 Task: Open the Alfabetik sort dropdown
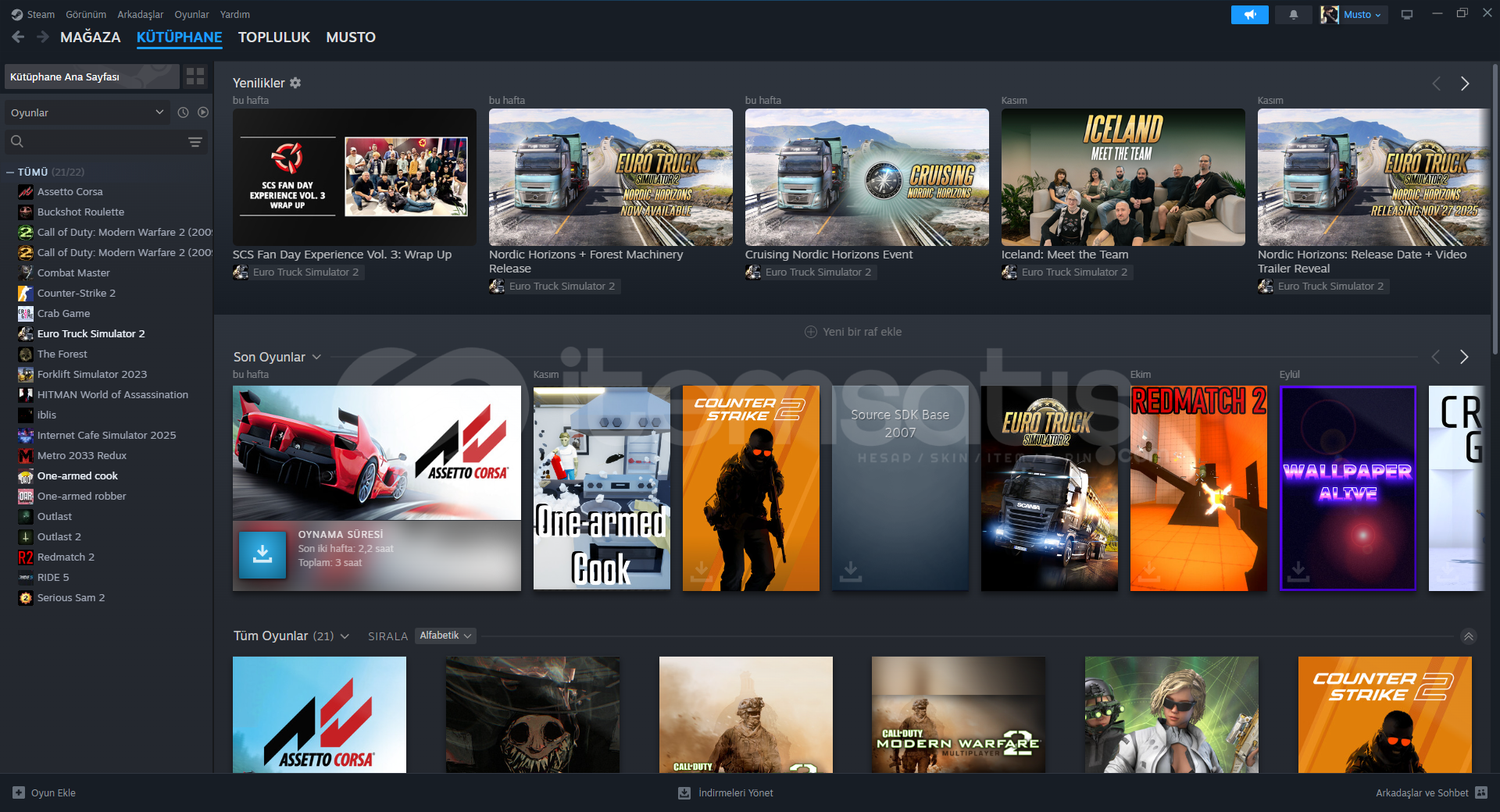(x=445, y=636)
